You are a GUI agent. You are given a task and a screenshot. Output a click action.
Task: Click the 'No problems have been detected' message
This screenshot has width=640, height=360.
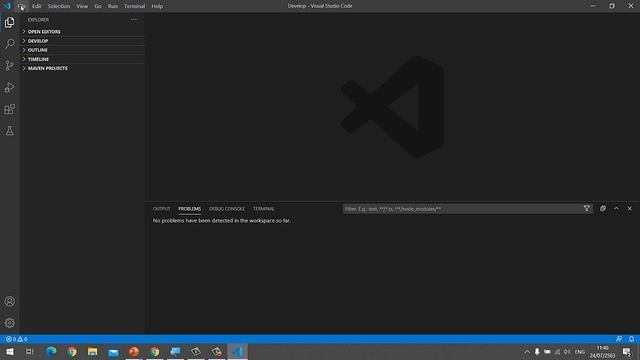pos(222,220)
